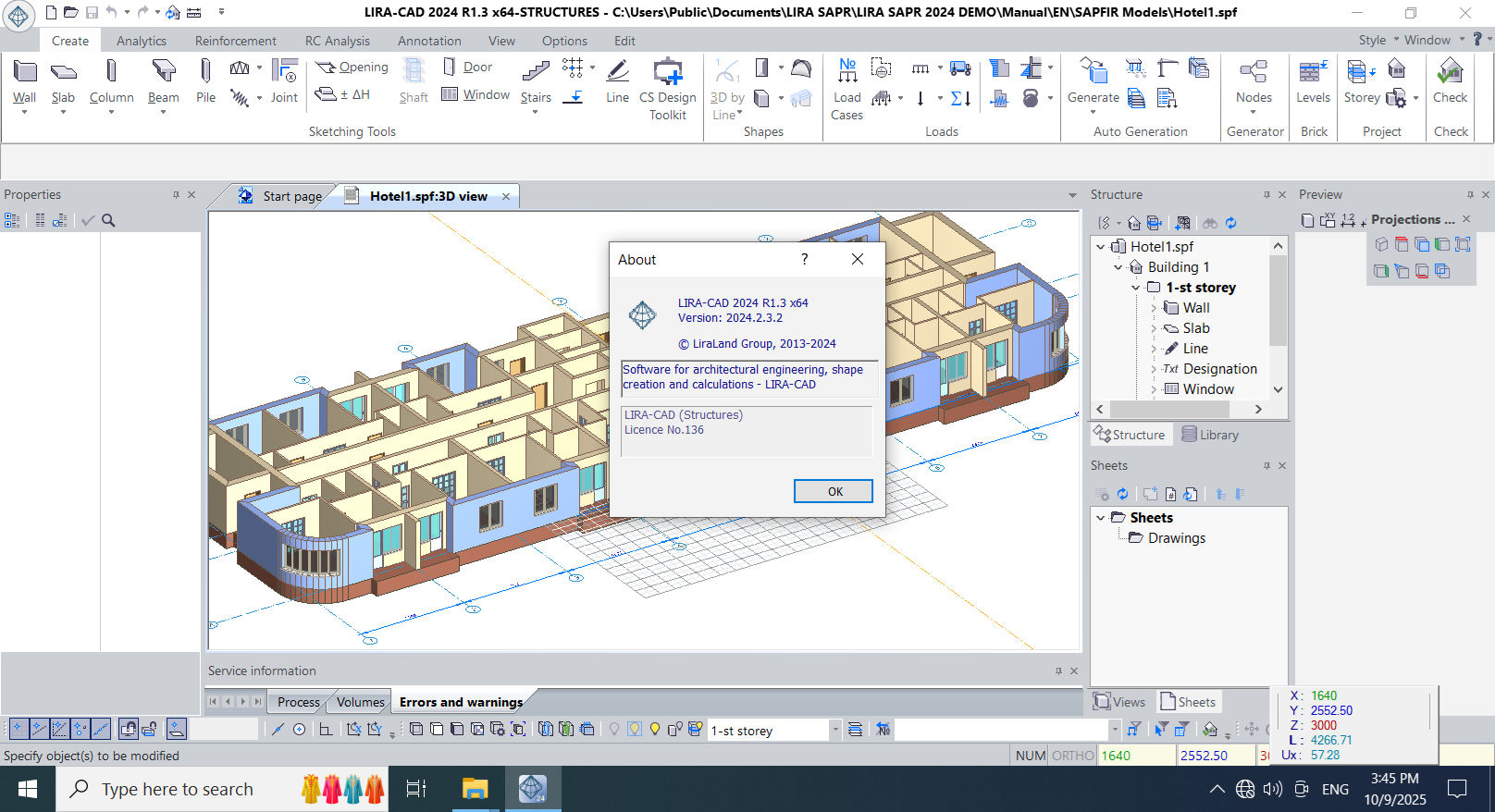This screenshot has width=1495, height=812.
Task: Toggle ORTHO mode in status bar
Action: 1072,756
